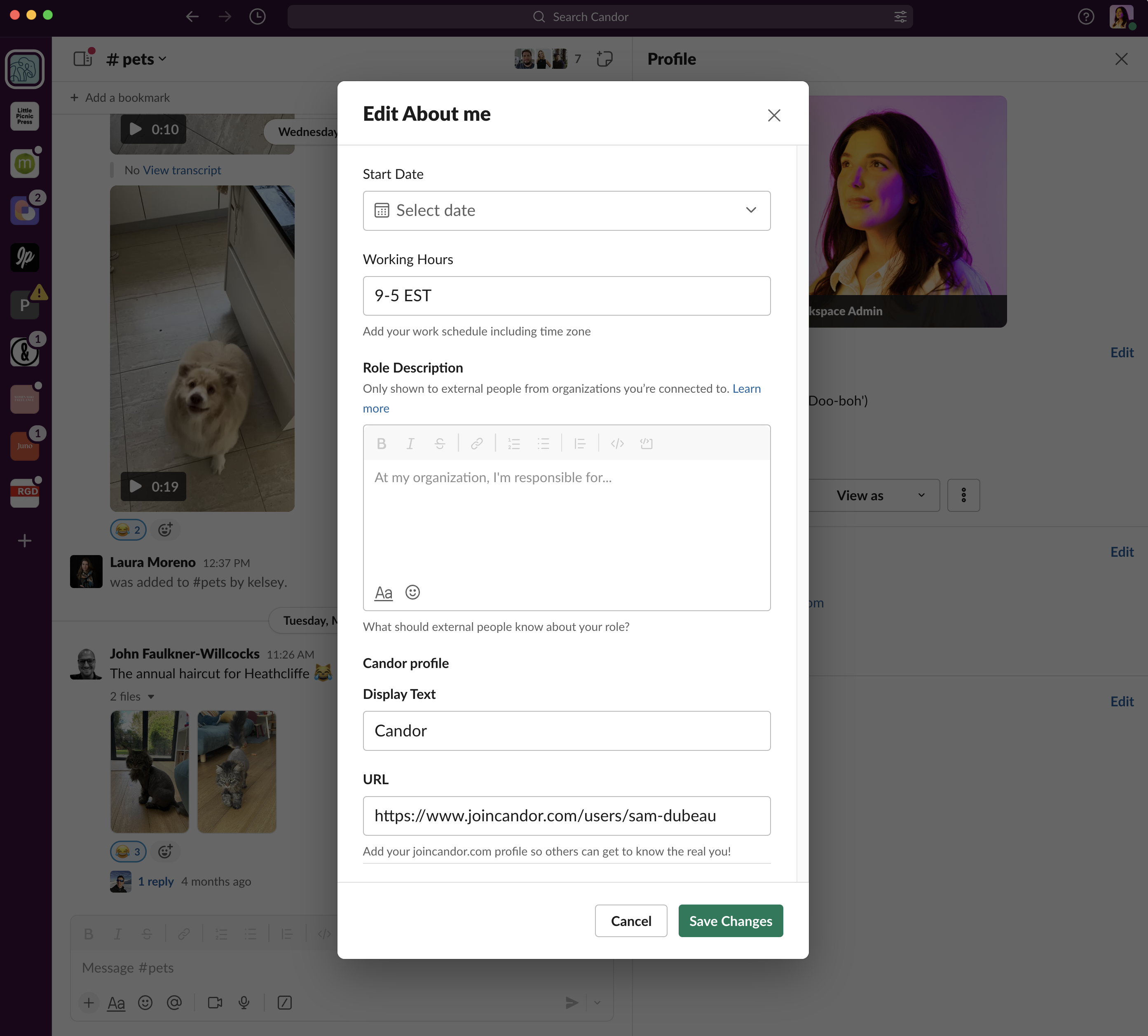Click into the Working Hours field
The height and width of the screenshot is (1036, 1148).
point(566,296)
